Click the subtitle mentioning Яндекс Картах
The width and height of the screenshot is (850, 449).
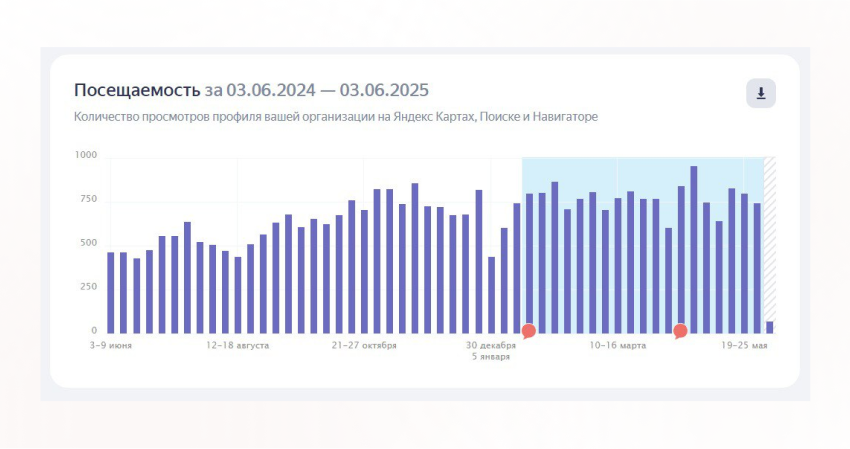point(336,117)
